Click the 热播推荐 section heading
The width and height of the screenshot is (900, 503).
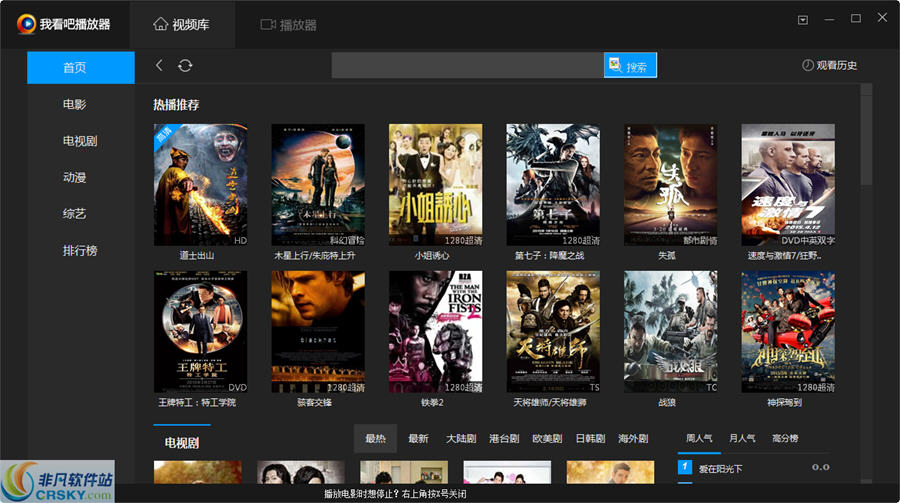(176, 105)
